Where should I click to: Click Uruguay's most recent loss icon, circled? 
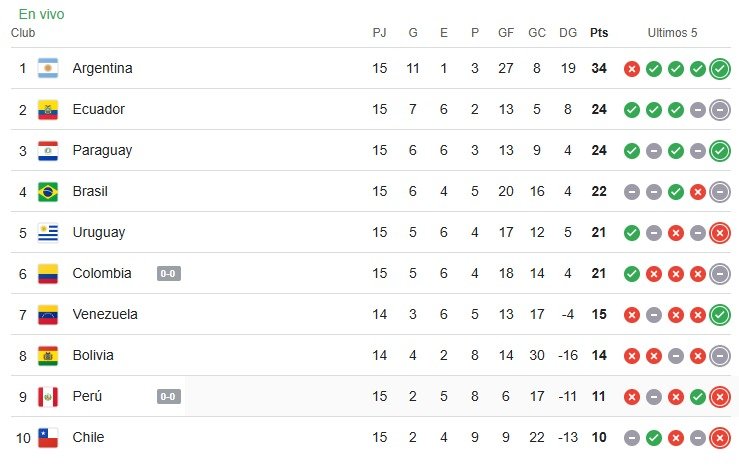tap(720, 233)
